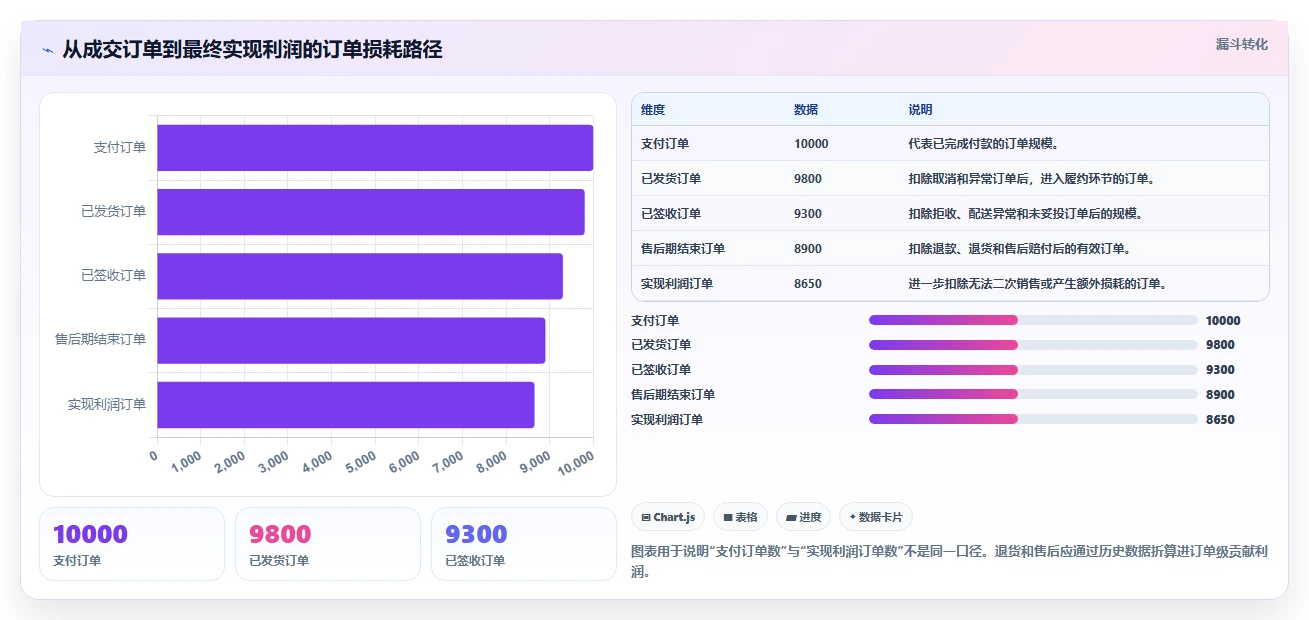Click the description starting 扣除取消和异常订单后
Image resolution: width=1309 pixels, height=620 pixels.
click(1032, 178)
